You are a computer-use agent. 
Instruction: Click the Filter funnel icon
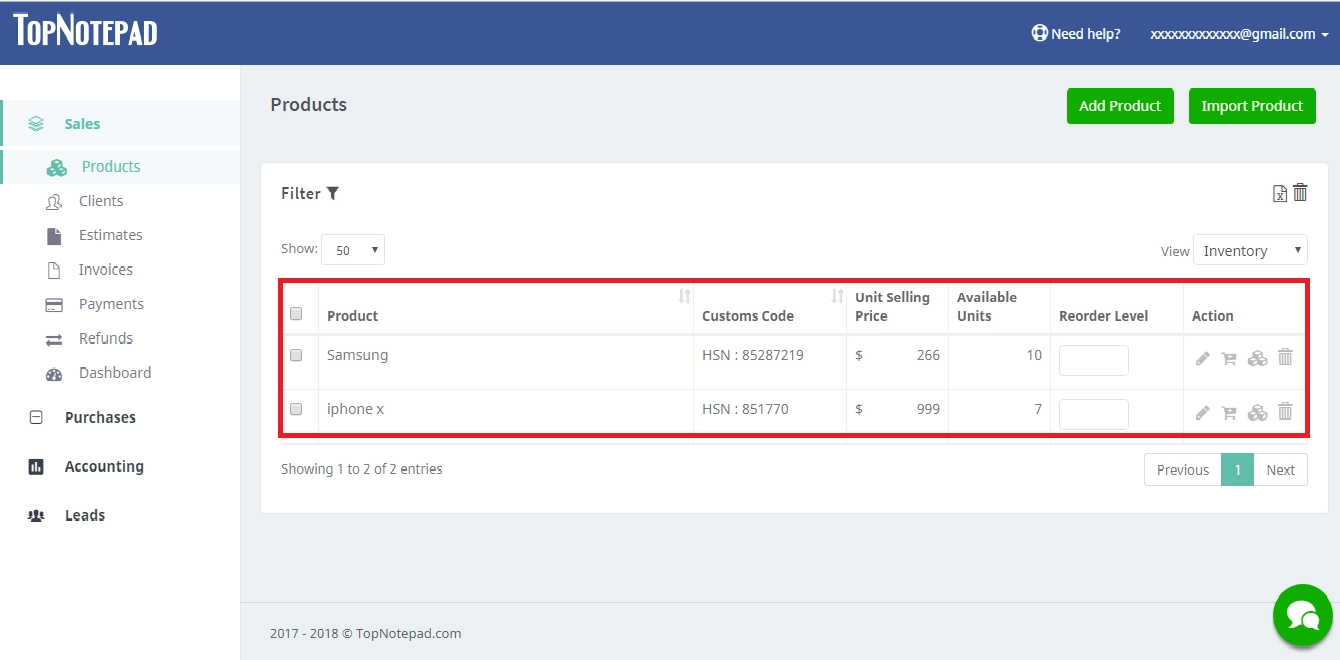click(x=333, y=193)
